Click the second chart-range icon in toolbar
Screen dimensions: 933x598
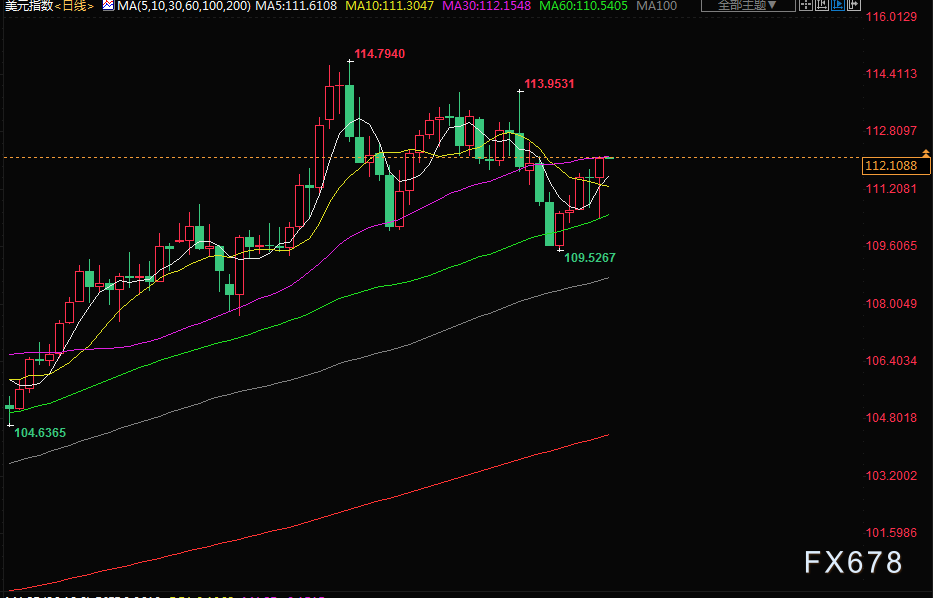coord(822,5)
